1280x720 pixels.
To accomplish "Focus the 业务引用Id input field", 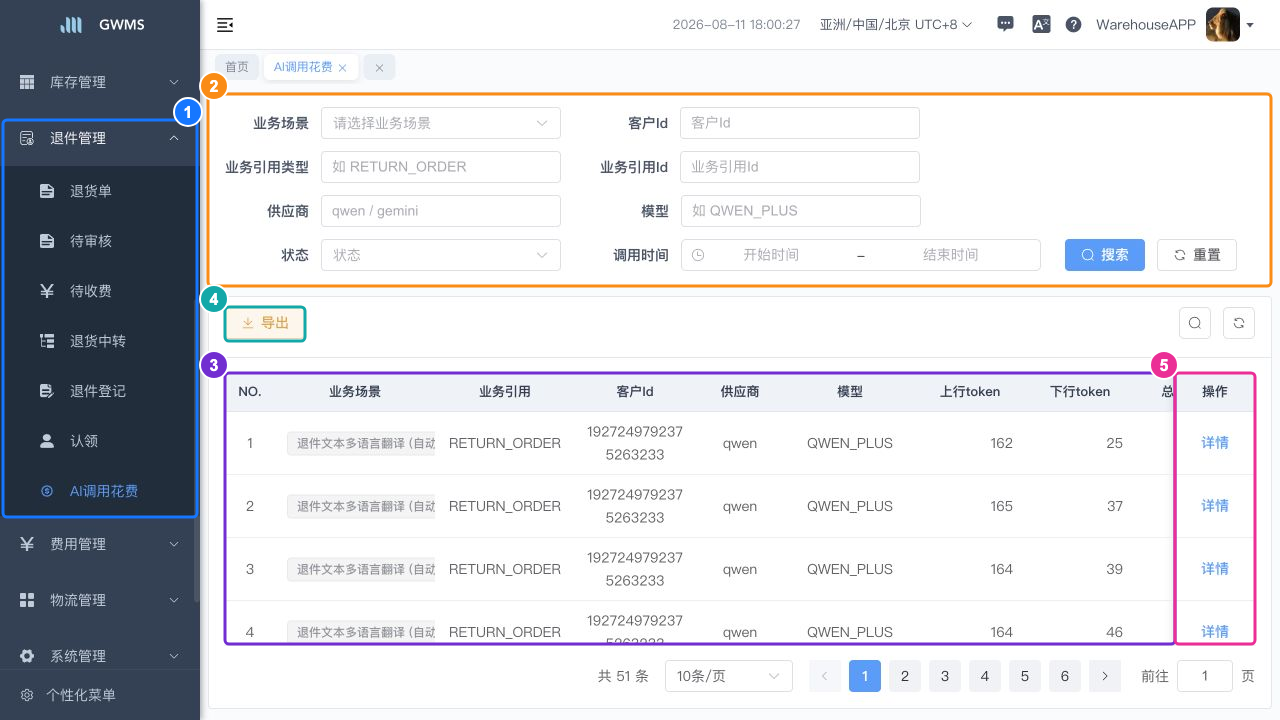I will point(800,167).
